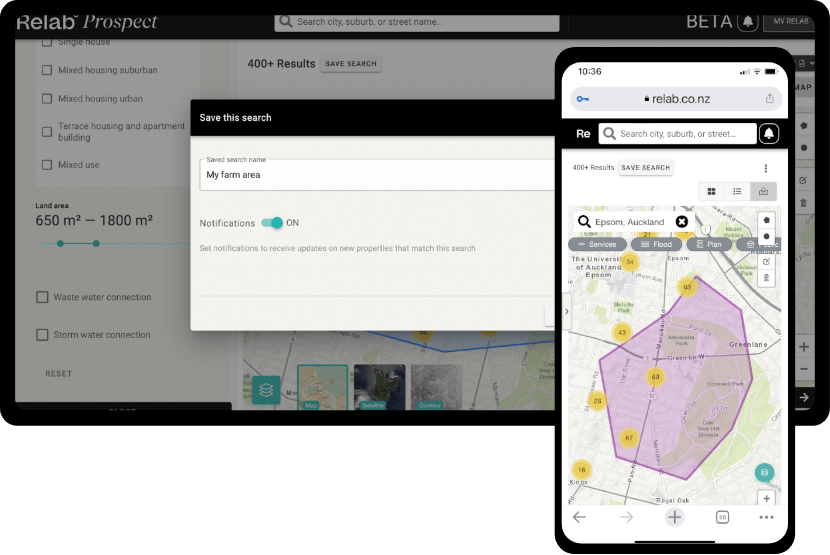Check the Waste water connection checkbox
This screenshot has width=830, height=555.
pos(43,297)
